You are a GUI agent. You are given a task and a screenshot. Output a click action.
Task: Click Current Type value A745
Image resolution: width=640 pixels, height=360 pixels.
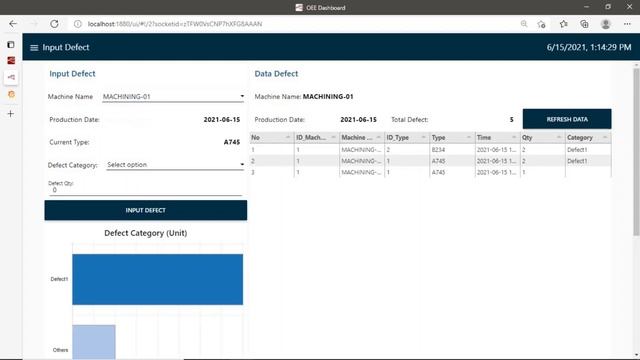point(232,142)
